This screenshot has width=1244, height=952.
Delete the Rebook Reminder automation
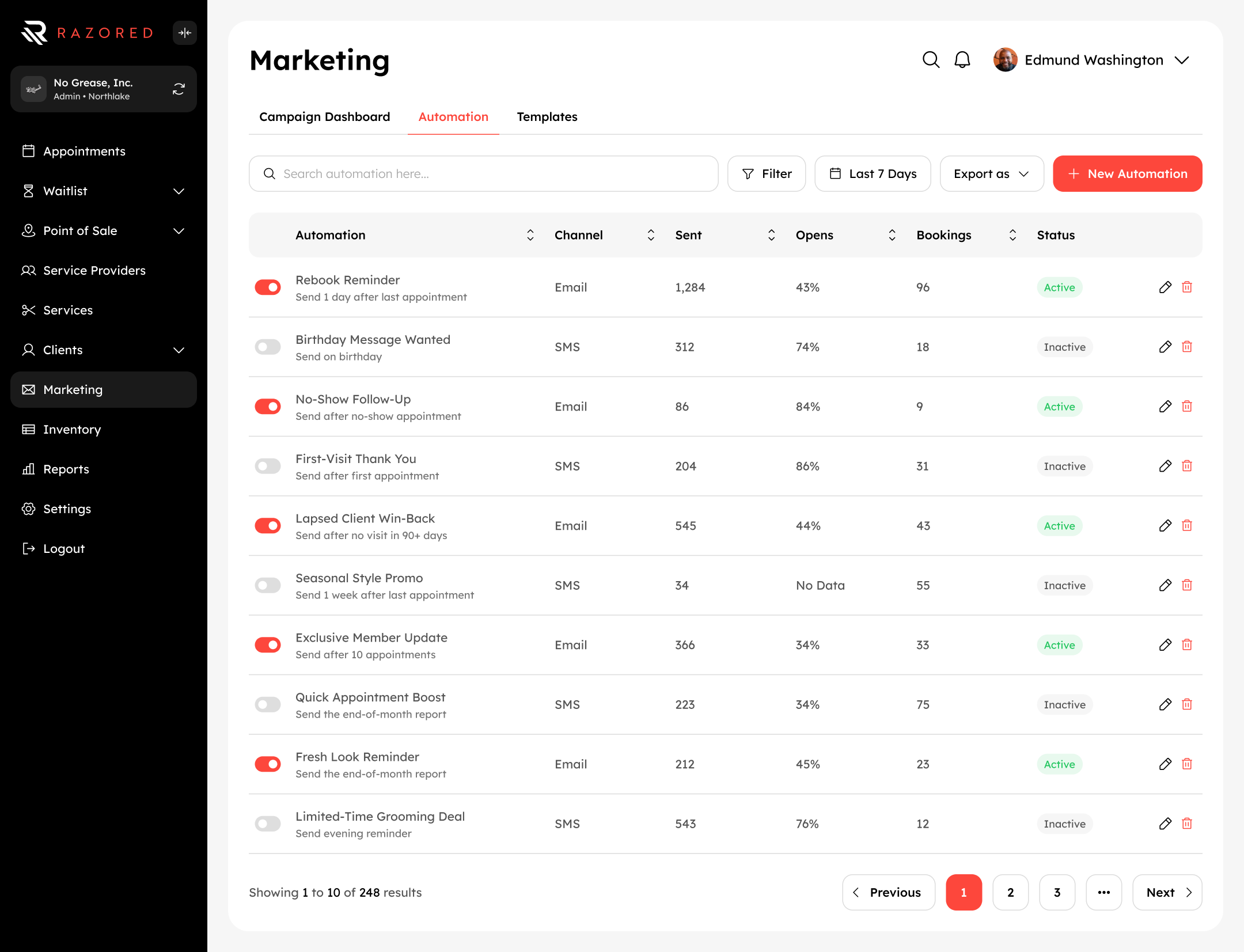1187,287
